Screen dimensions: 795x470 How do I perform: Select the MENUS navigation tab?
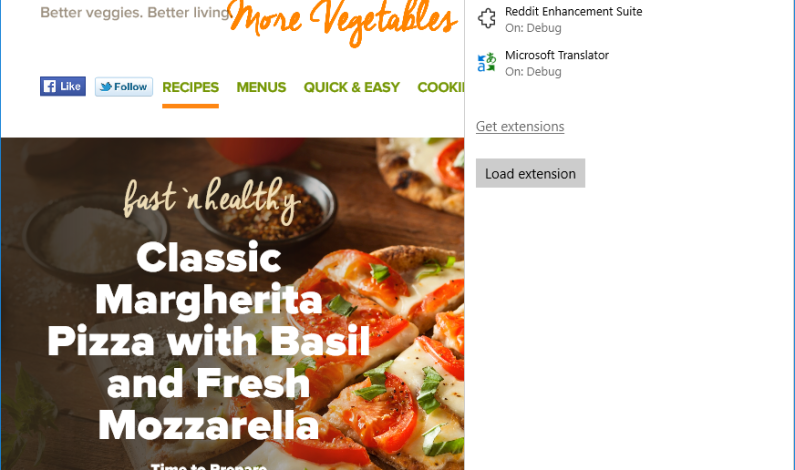point(261,88)
